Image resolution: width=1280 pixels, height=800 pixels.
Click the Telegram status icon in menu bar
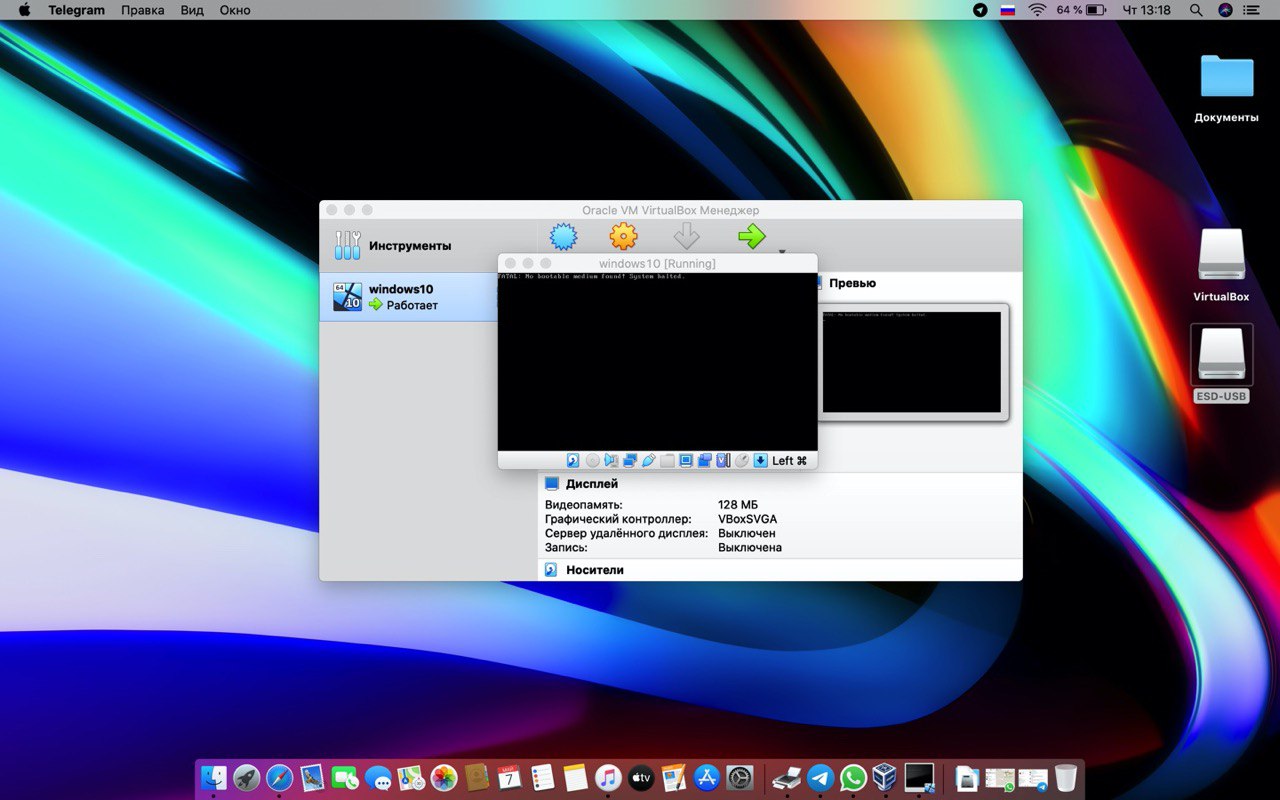pyautogui.click(x=980, y=10)
